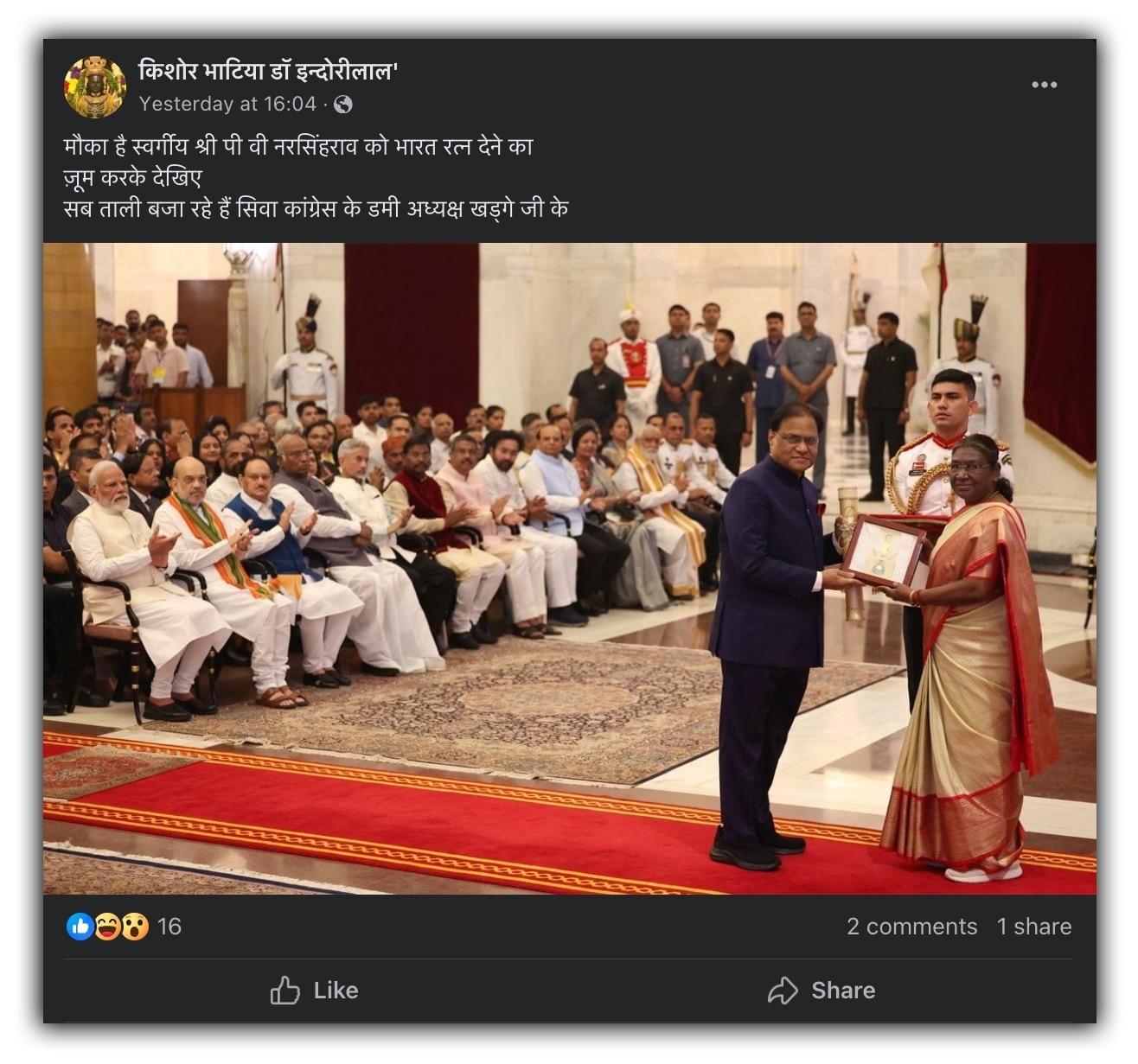The height and width of the screenshot is (1064, 1138).
Task: Open the 2 comments link
Action: (911, 927)
